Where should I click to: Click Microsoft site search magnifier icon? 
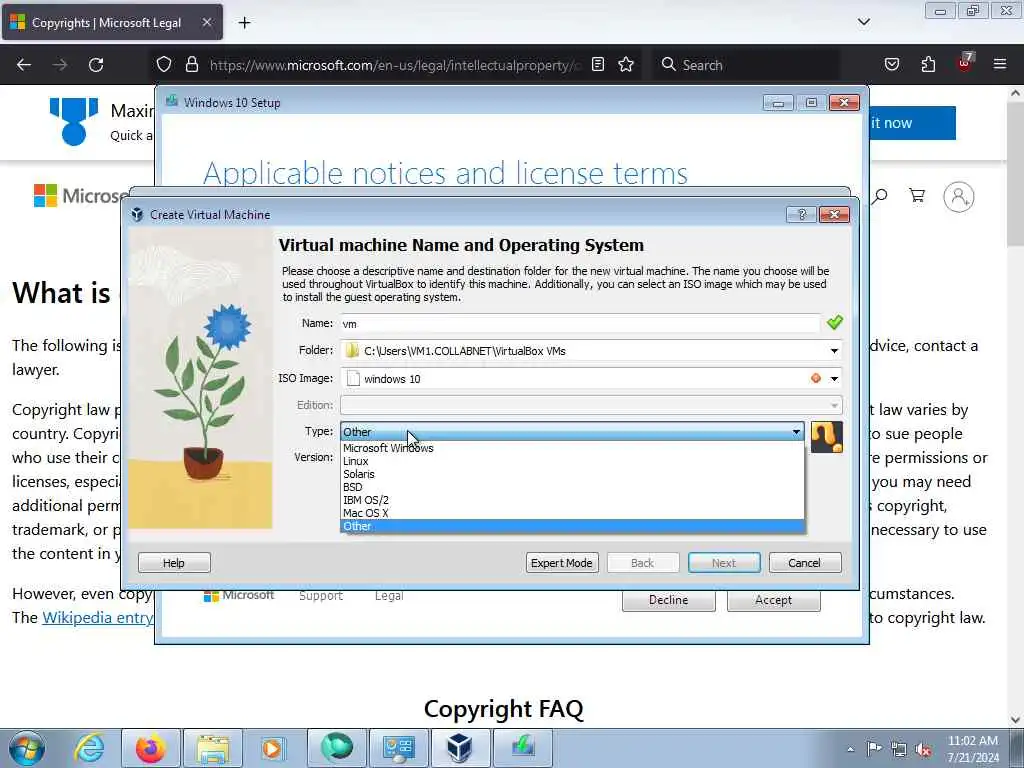[880, 196]
